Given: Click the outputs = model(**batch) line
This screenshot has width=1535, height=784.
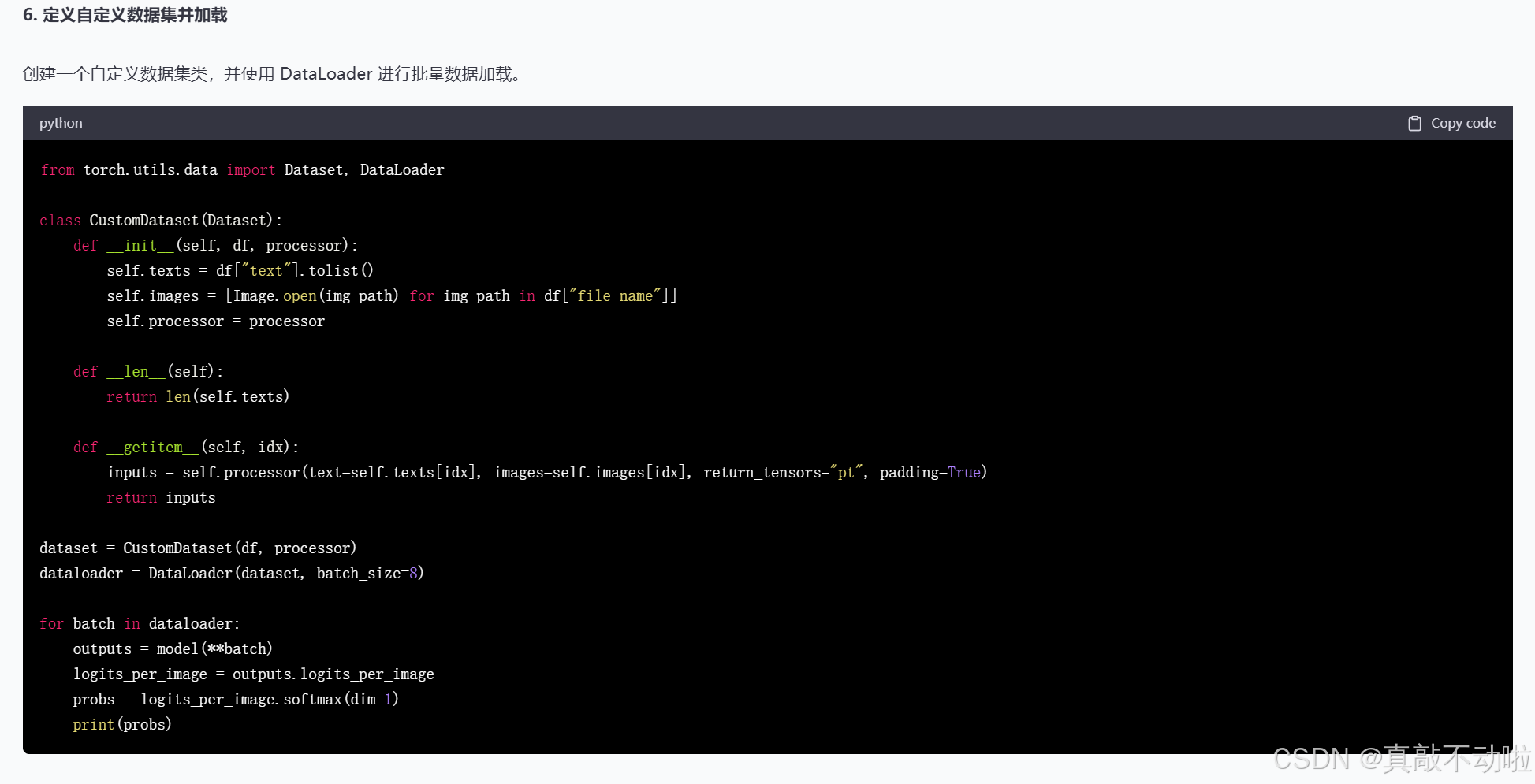Looking at the screenshot, I should coord(173,649).
